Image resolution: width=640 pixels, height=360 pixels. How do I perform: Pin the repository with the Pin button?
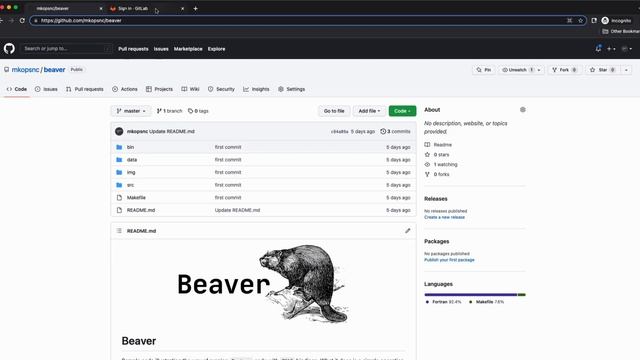[484, 70]
